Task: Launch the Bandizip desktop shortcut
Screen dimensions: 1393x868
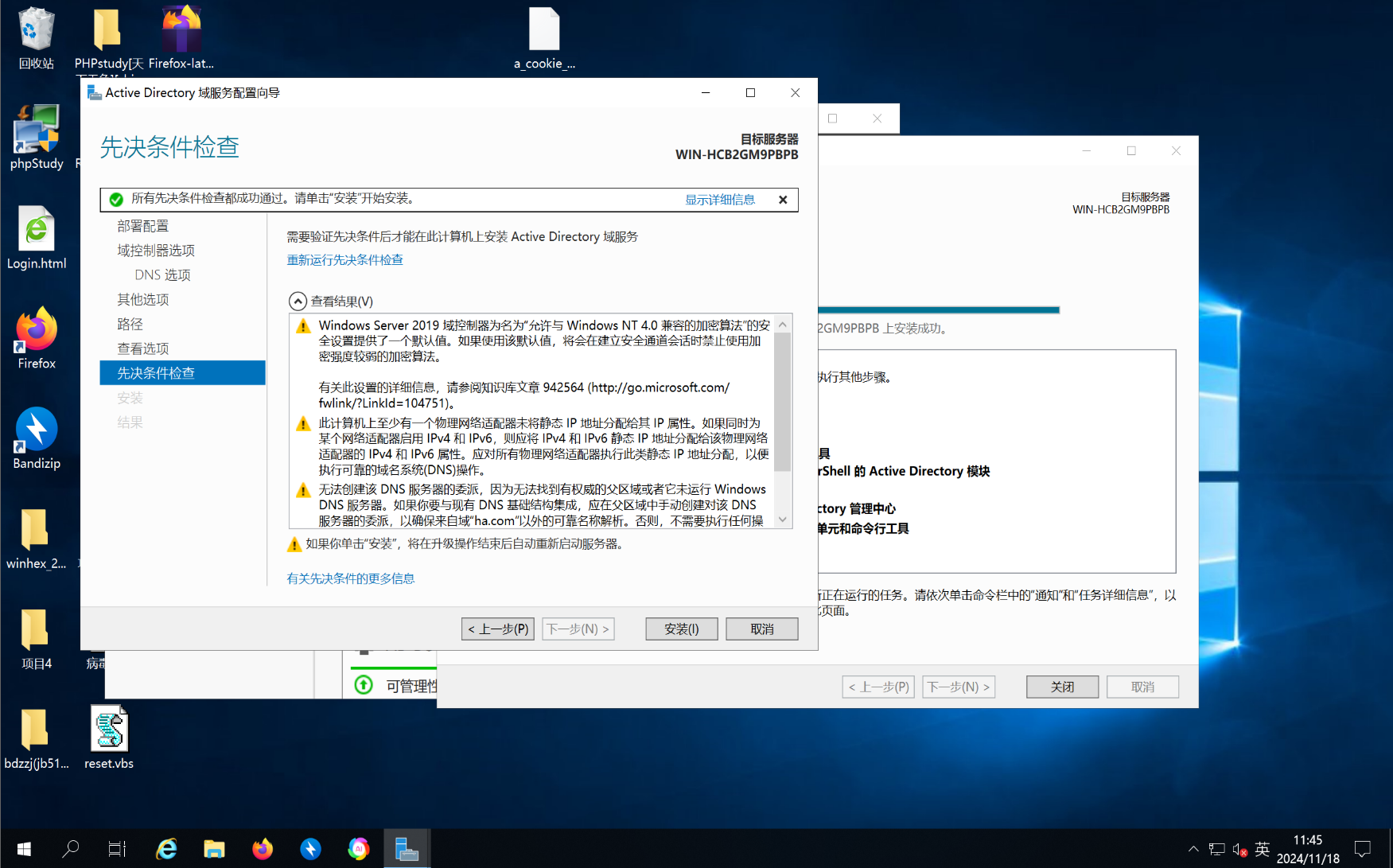Action: coord(37,438)
